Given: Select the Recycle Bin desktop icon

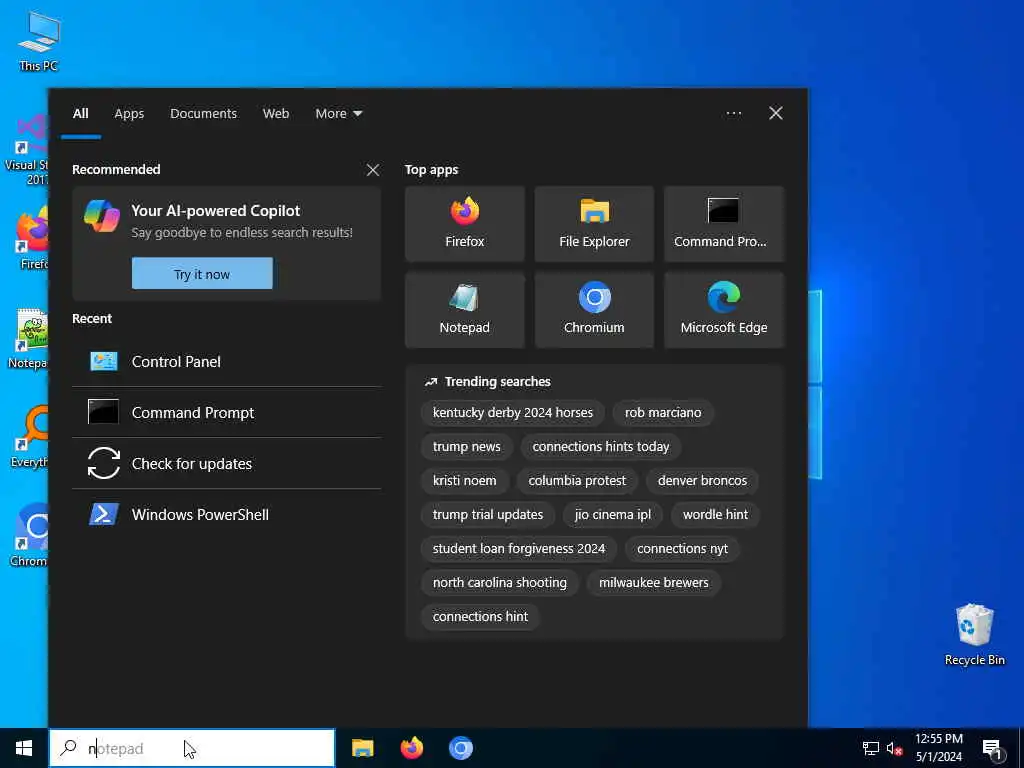Looking at the screenshot, I should [974, 635].
